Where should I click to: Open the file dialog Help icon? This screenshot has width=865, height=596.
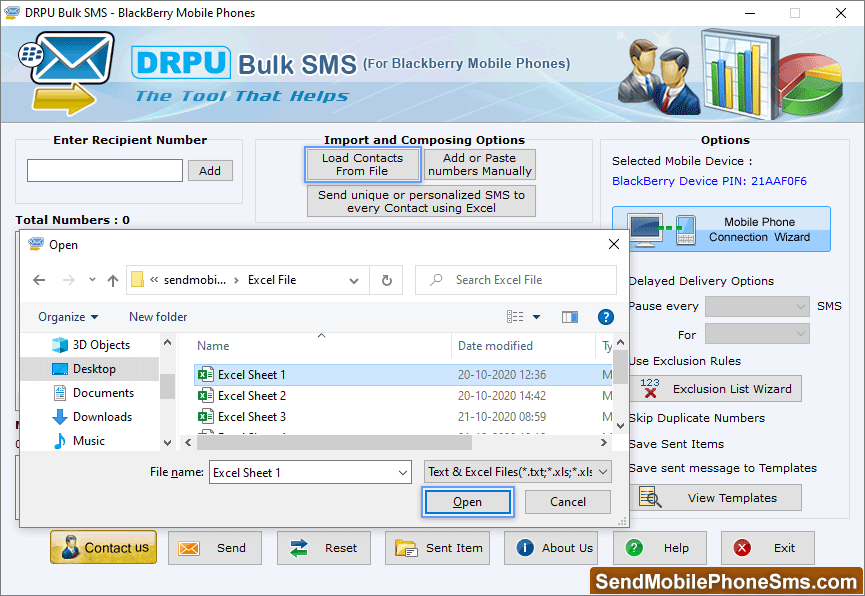[x=605, y=317]
